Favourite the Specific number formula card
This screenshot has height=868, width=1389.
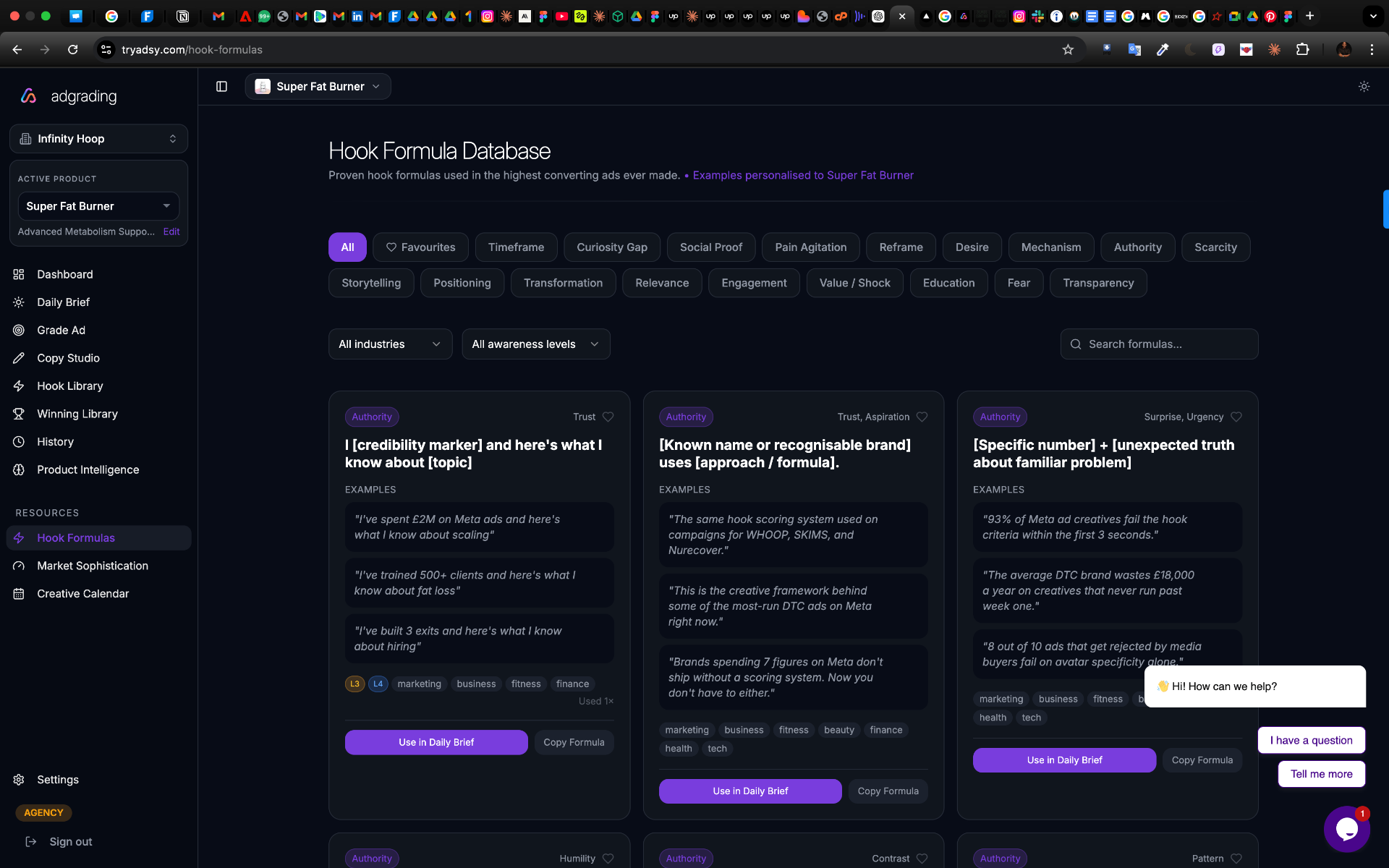(x=1236, y=417)
